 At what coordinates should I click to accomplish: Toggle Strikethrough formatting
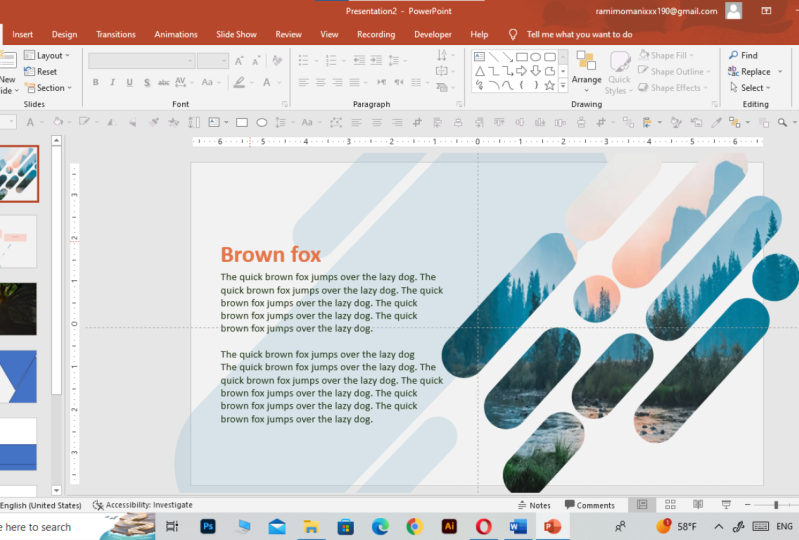click(164, 82)
